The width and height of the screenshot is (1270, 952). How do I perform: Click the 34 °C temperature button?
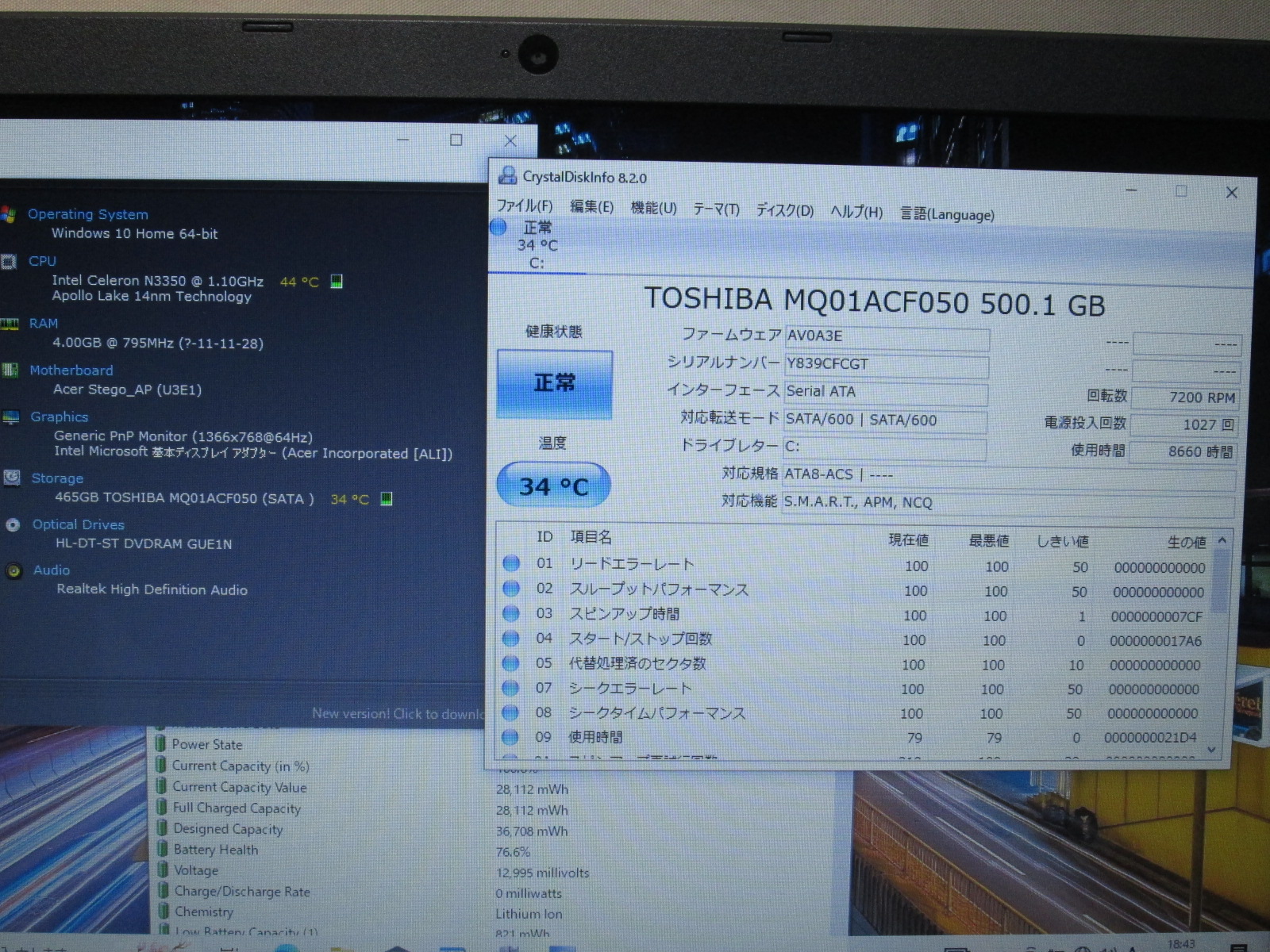553,486
